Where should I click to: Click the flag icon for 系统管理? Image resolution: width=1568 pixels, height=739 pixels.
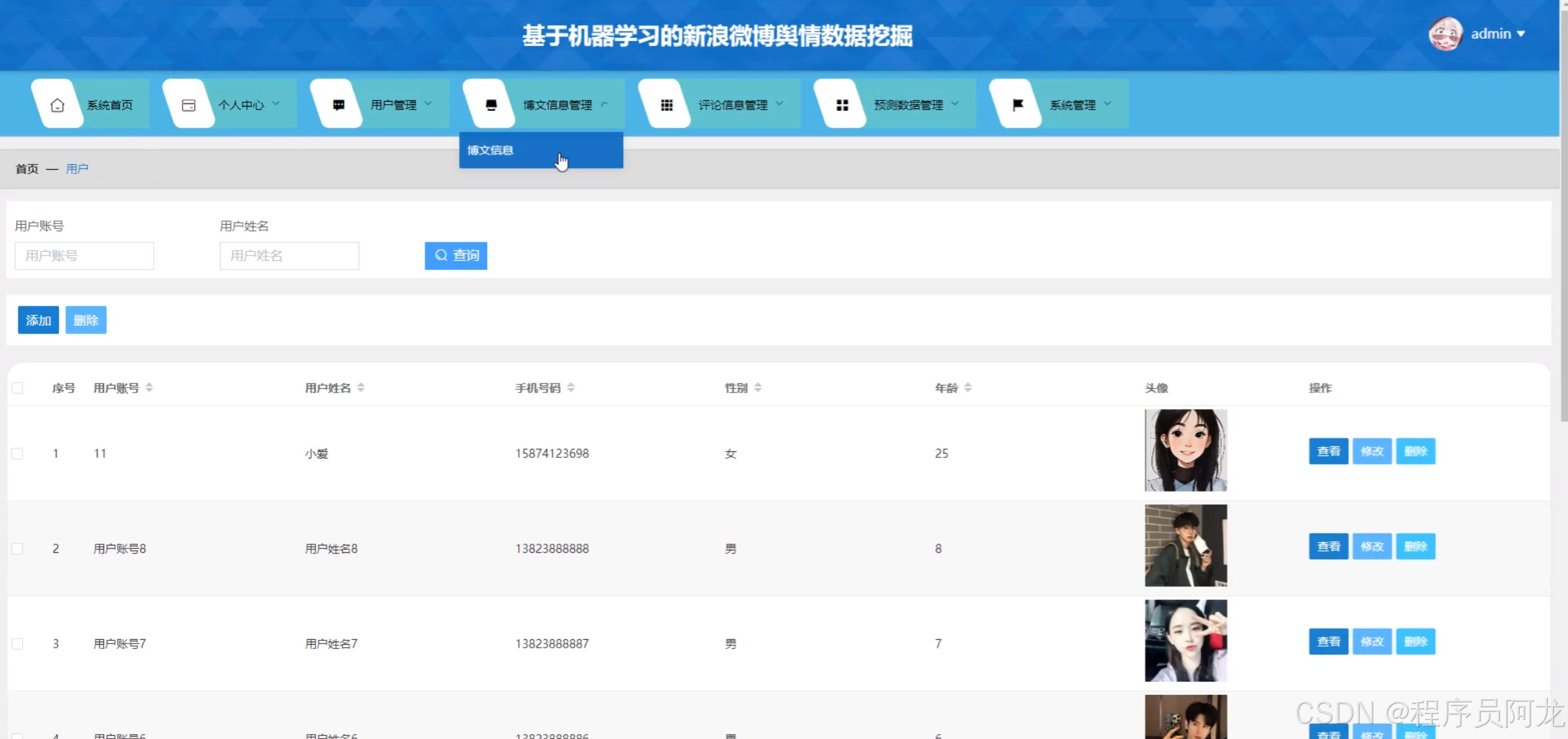[1017, 105]
